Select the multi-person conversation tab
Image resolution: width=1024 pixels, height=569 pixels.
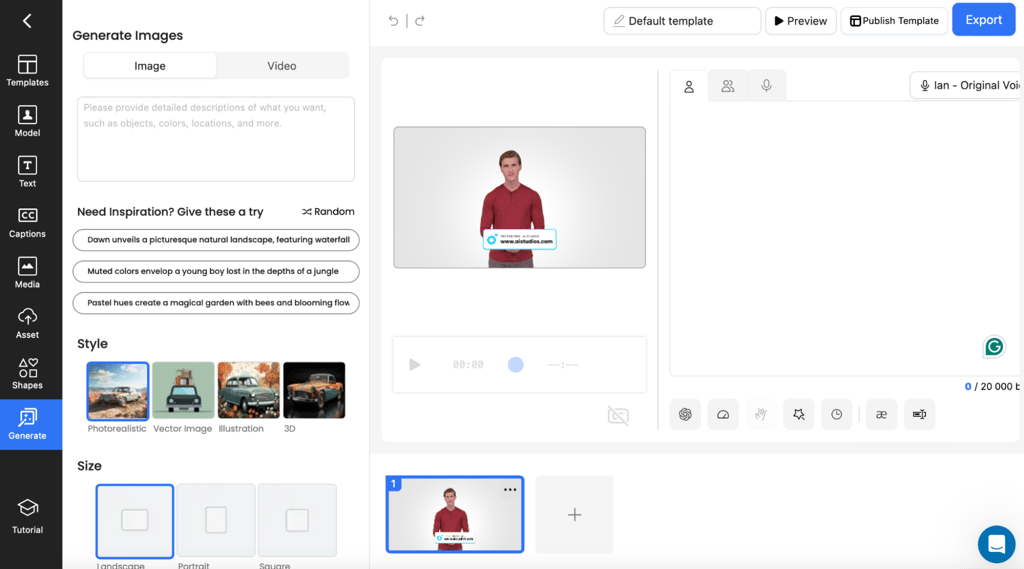[728, 86]
